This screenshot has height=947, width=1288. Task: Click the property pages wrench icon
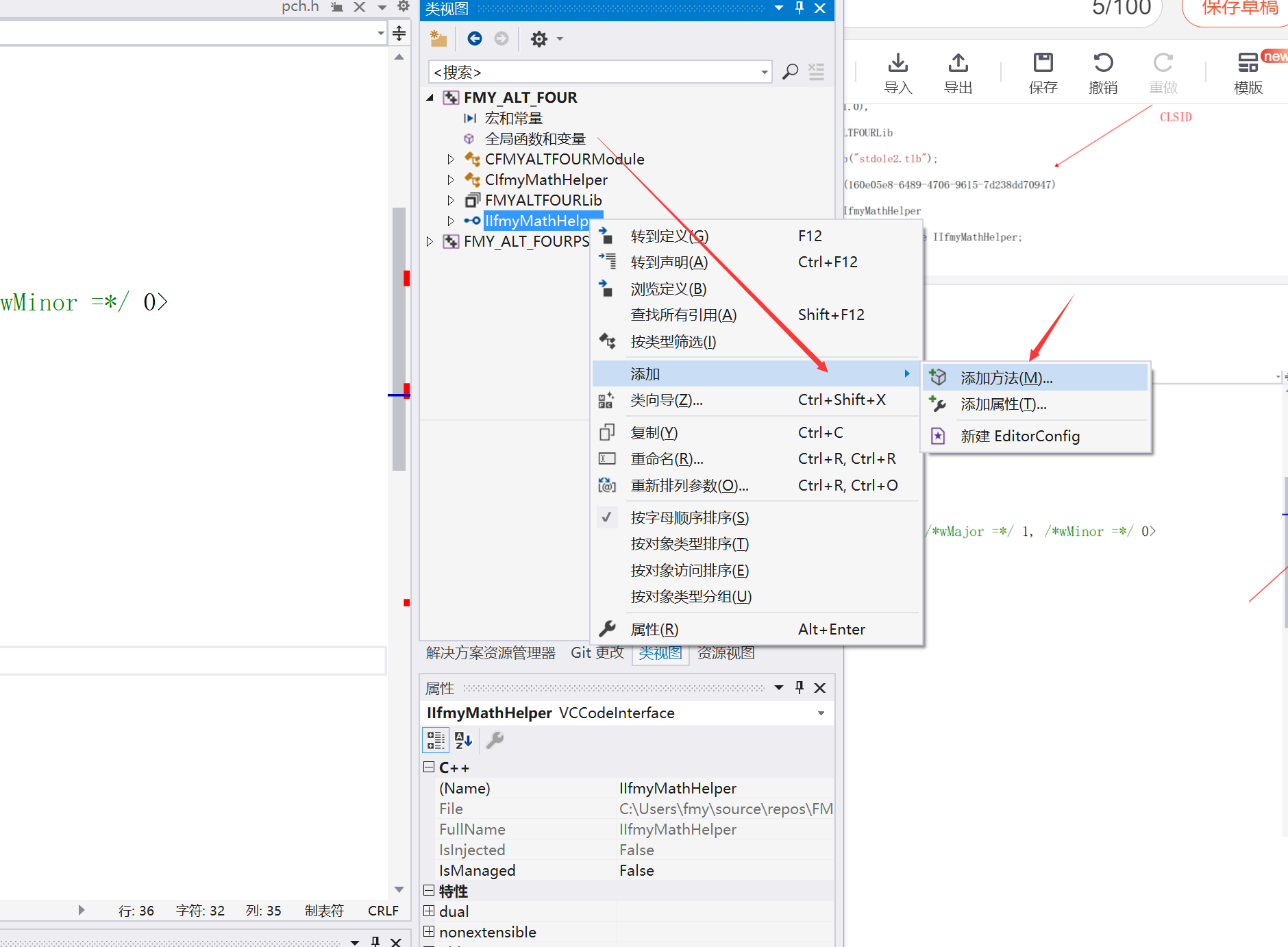[x=495, y=740]
